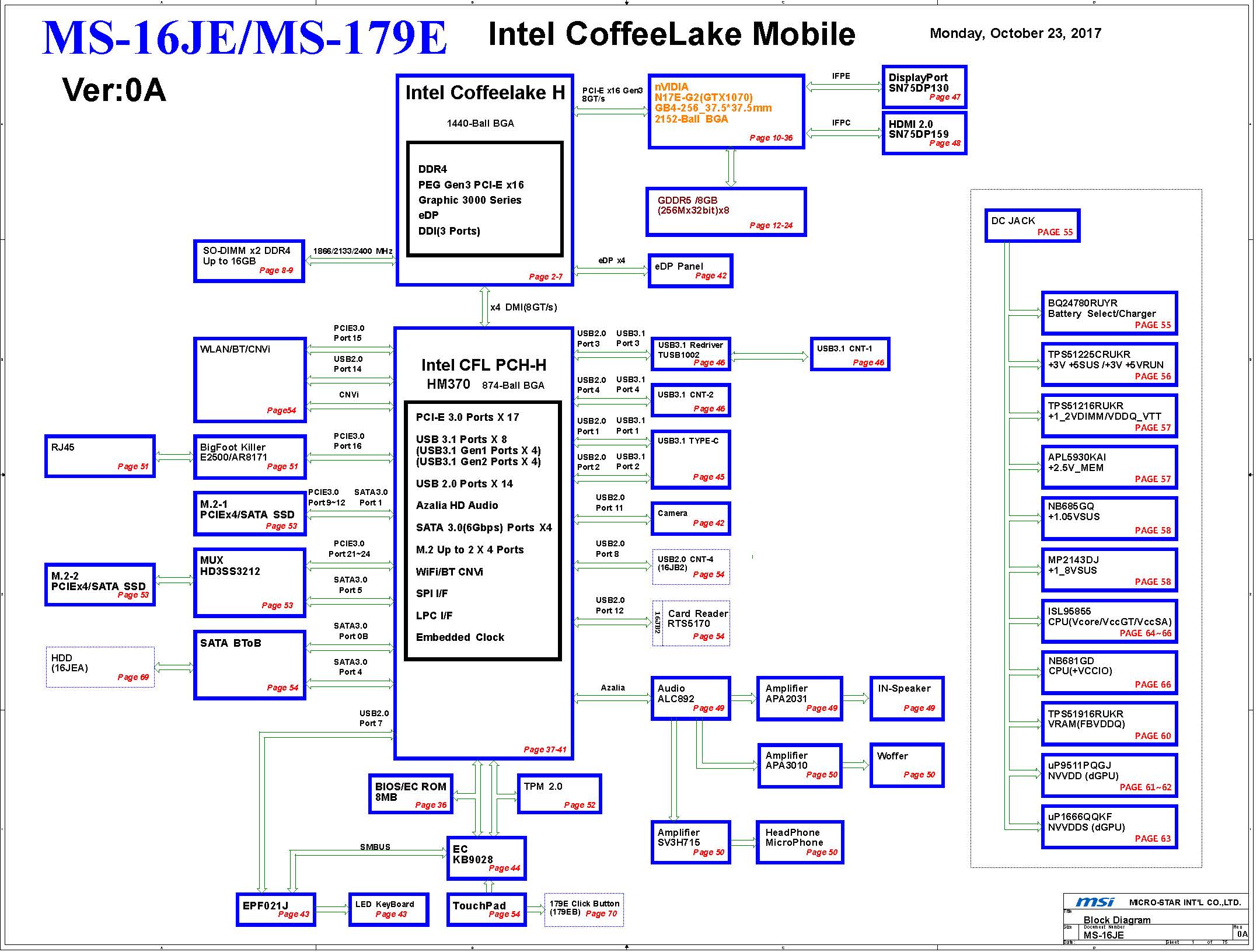This screenshot has height=952, width=1260.
Task: Select the NB685GQ +1.05VSUS block
Action: point(1109,519)
